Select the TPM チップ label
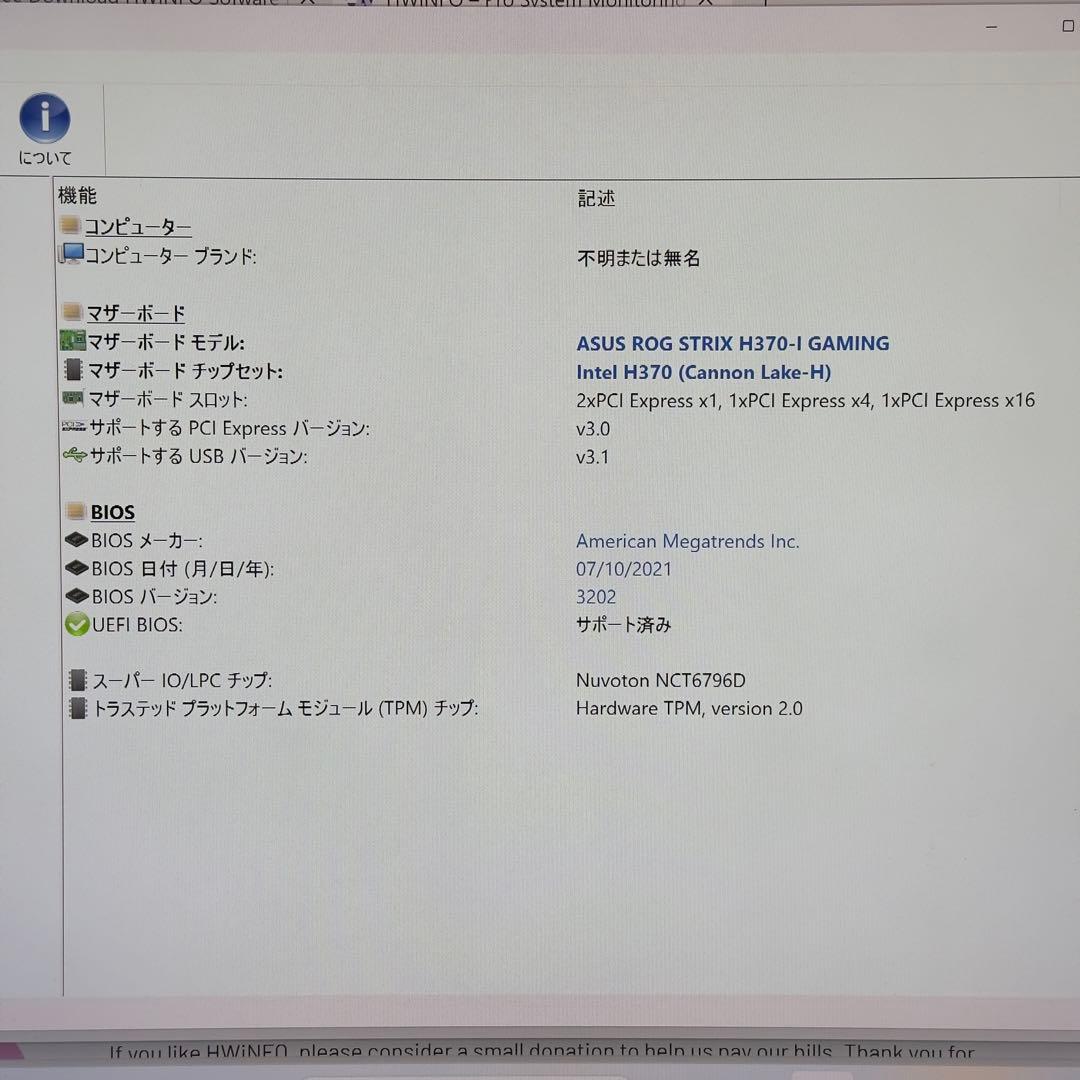This screenshot has width=1080, height=1080. click(x=285, y=709)
